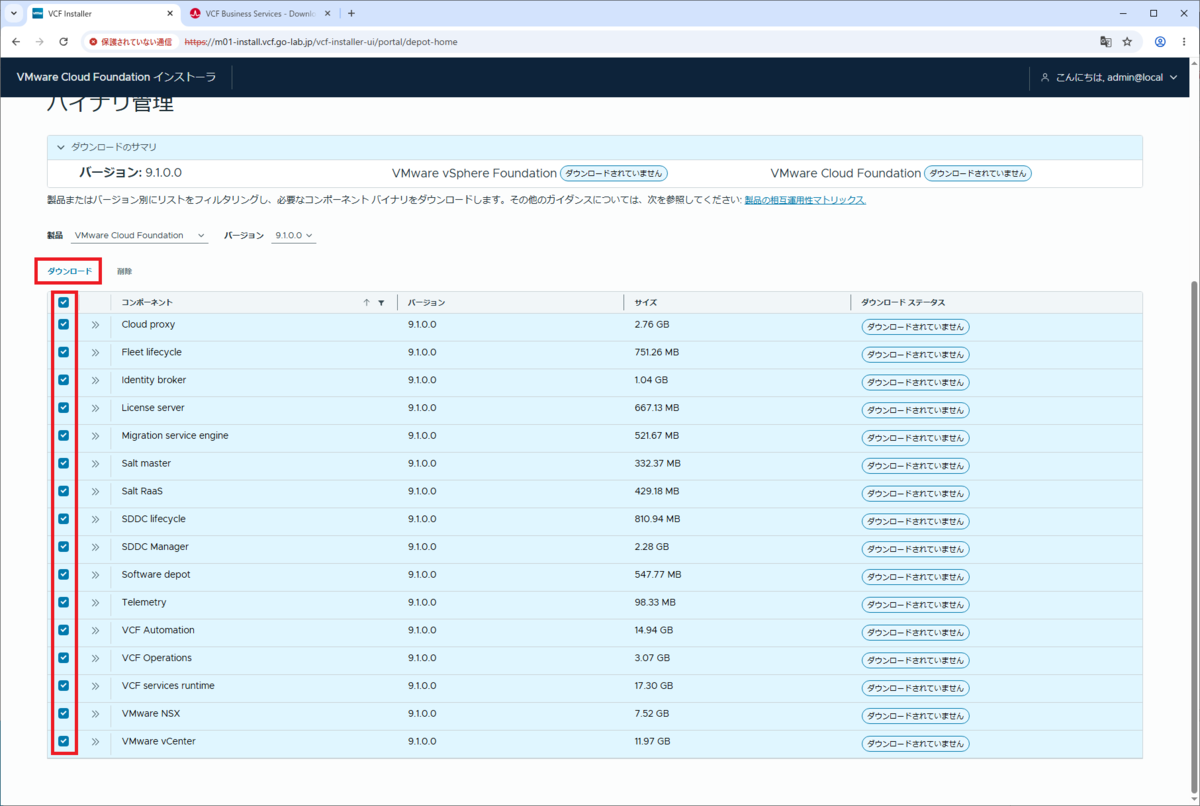Click the Telemetry component name
Screen dimensions: 1200x806
coord(144,602)
